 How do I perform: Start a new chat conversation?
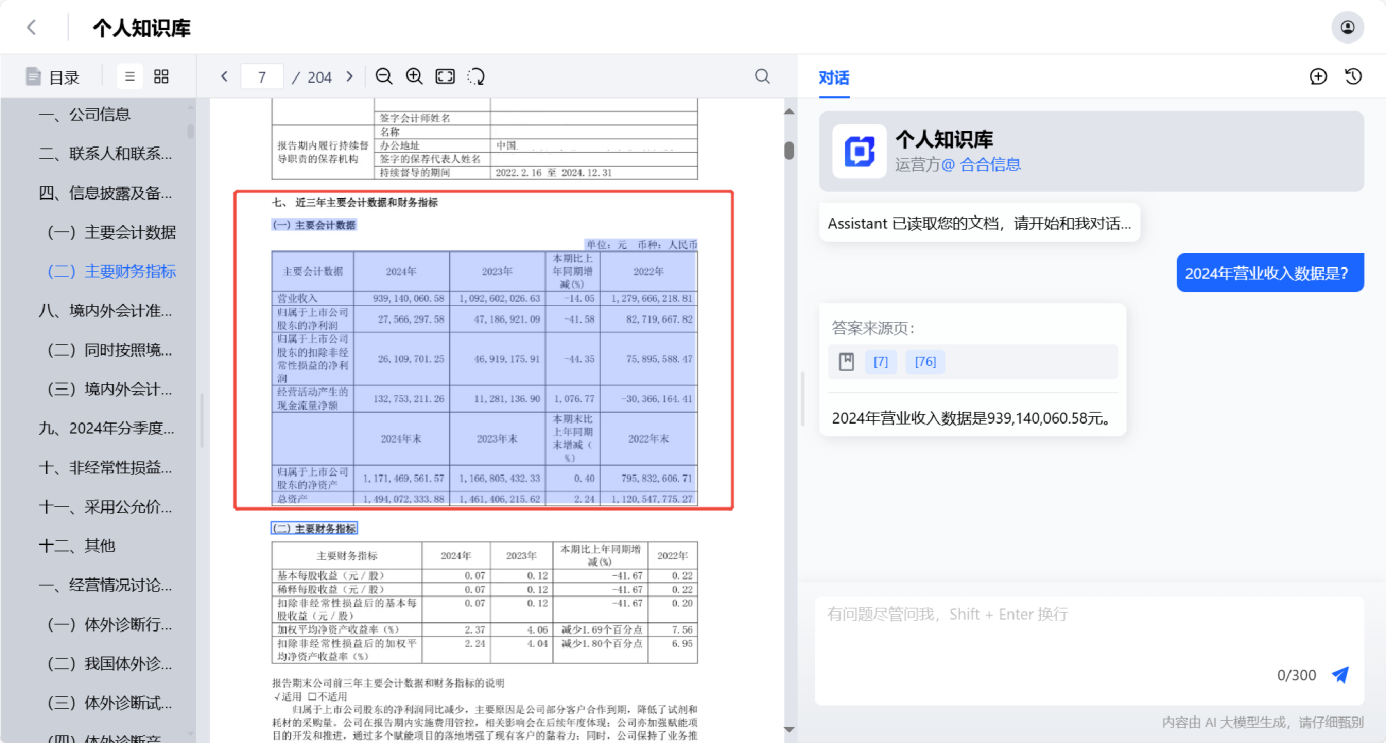tap(1318, 75)
